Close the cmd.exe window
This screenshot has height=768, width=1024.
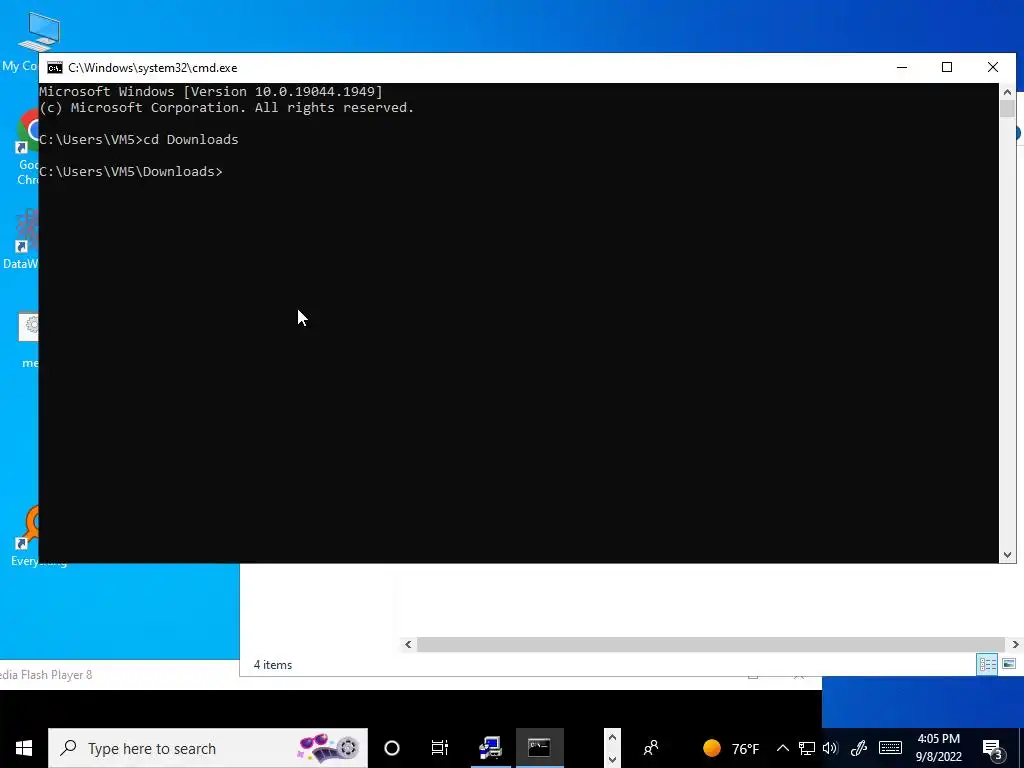tap(993, 67)
